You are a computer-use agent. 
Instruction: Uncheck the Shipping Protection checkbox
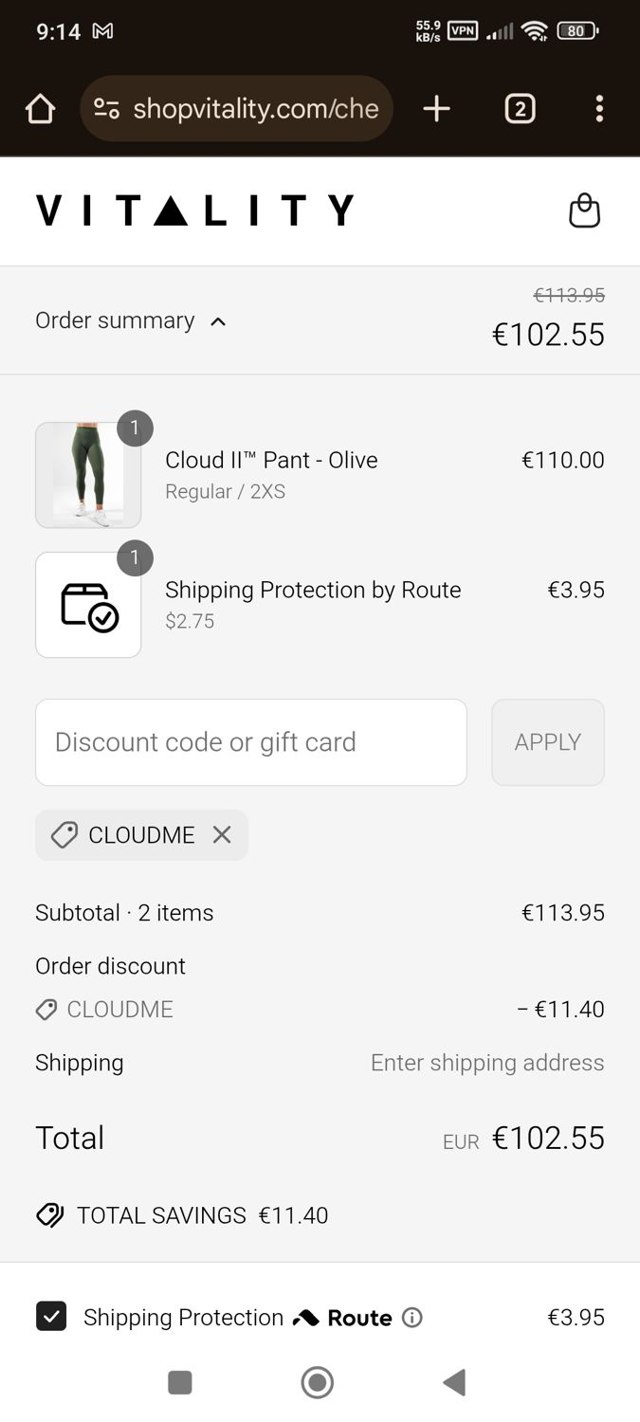coord(51,1316)
